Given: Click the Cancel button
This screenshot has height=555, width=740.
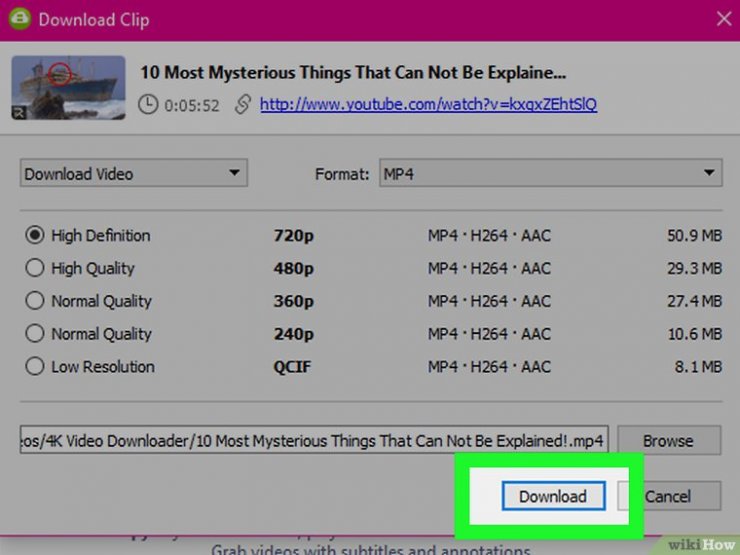Looking at the screenshot, I should pyautogui.click(x=669, y=496).
